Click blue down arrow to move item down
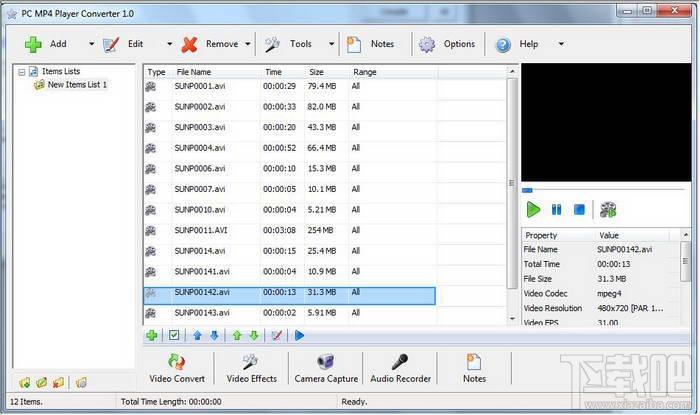The height and width of the screenshot is (415, 700). (x=214, y=336)
